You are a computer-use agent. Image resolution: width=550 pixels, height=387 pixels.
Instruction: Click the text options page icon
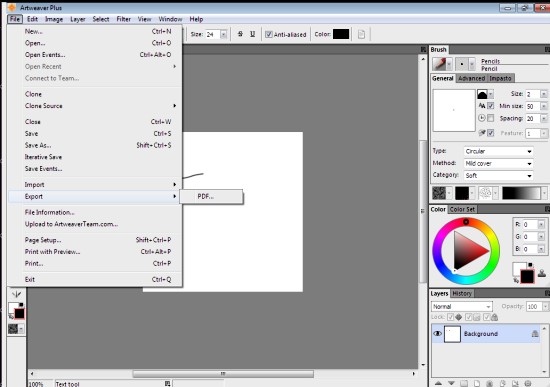coord(361,34)
